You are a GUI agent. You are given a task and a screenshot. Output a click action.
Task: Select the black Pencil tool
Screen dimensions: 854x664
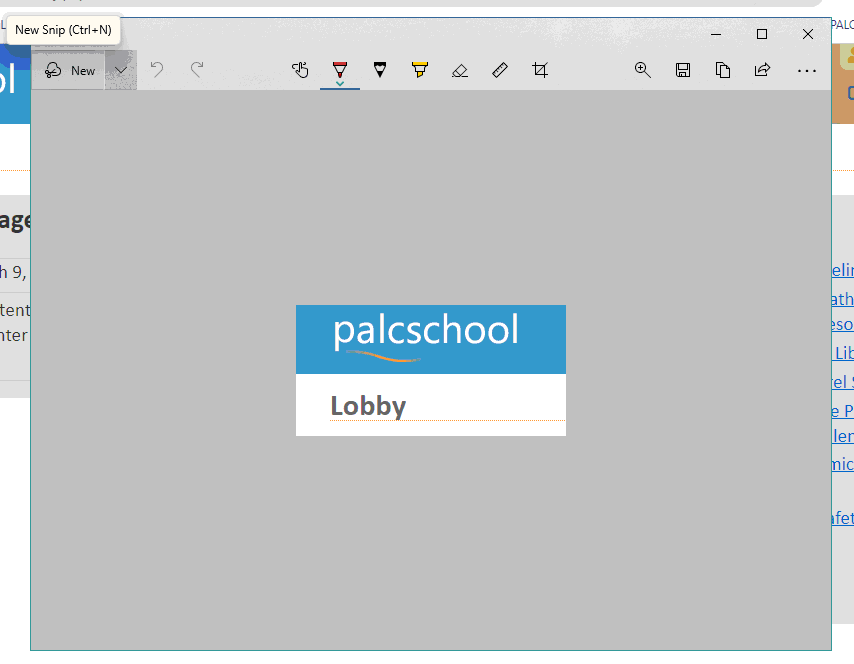(x=380, y=70)
